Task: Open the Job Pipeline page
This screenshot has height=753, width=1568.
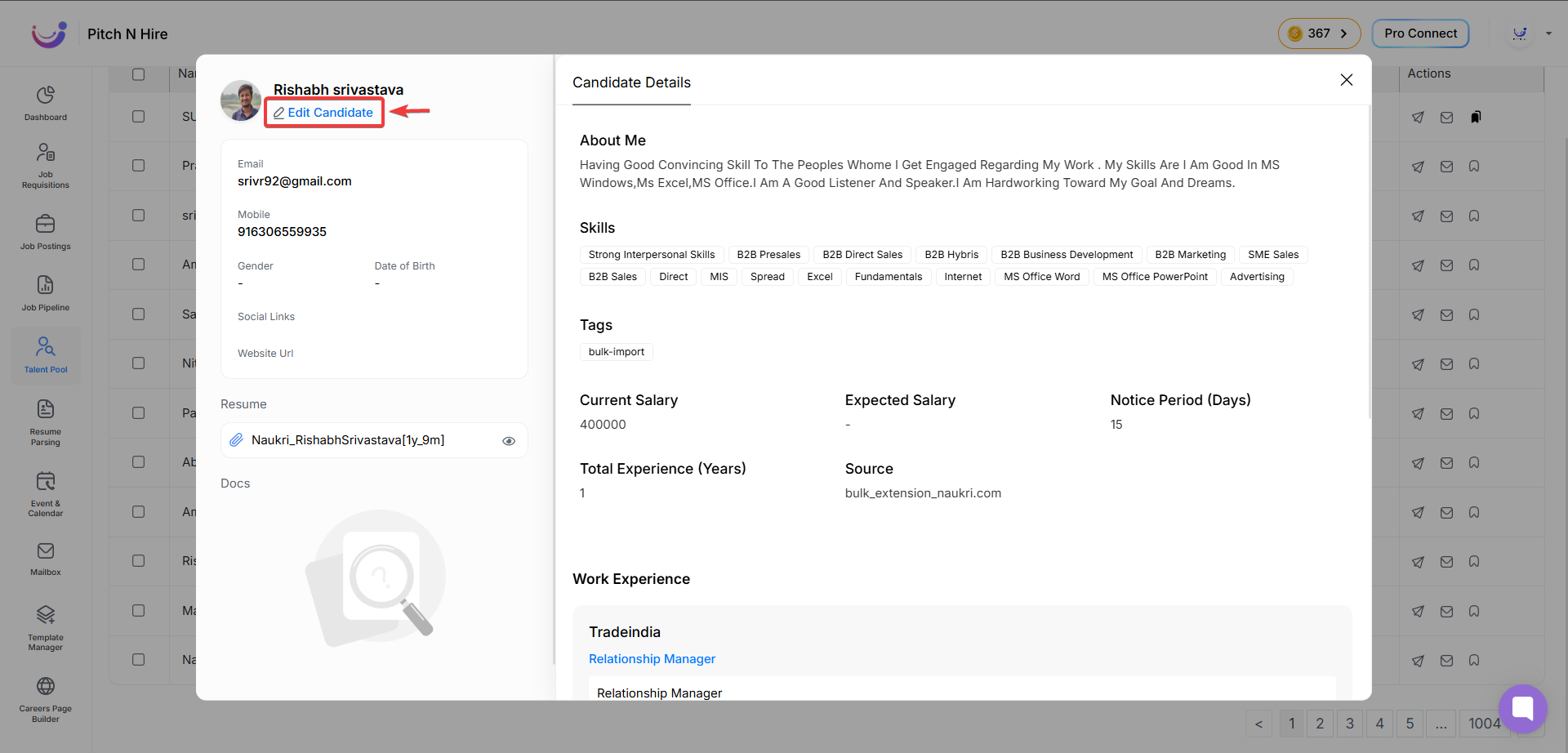Action: pyautogui.click(x=46, y=293)
